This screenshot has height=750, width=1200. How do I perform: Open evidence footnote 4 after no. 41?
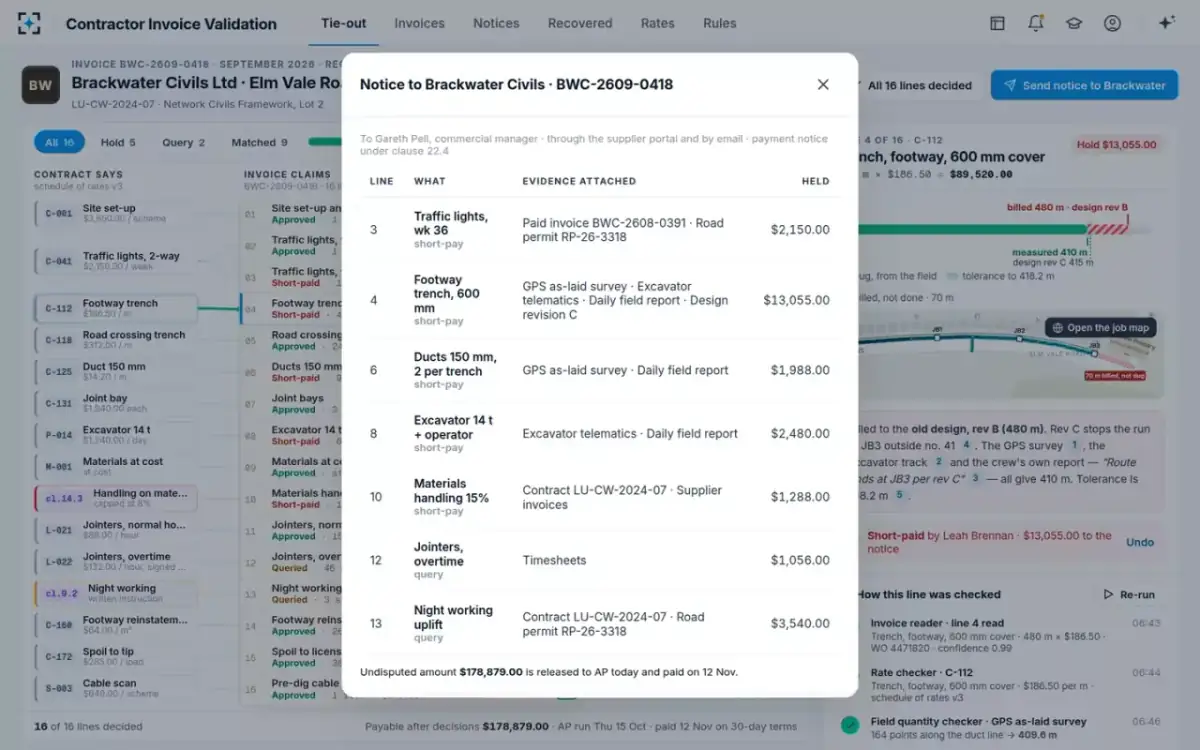point(966,444)
